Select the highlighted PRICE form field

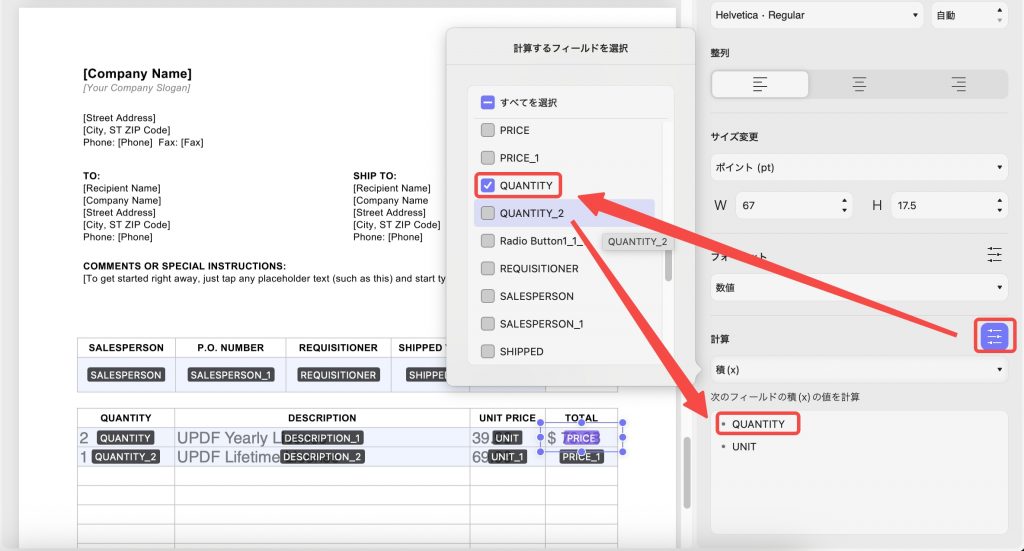click(x=581, y=438)
